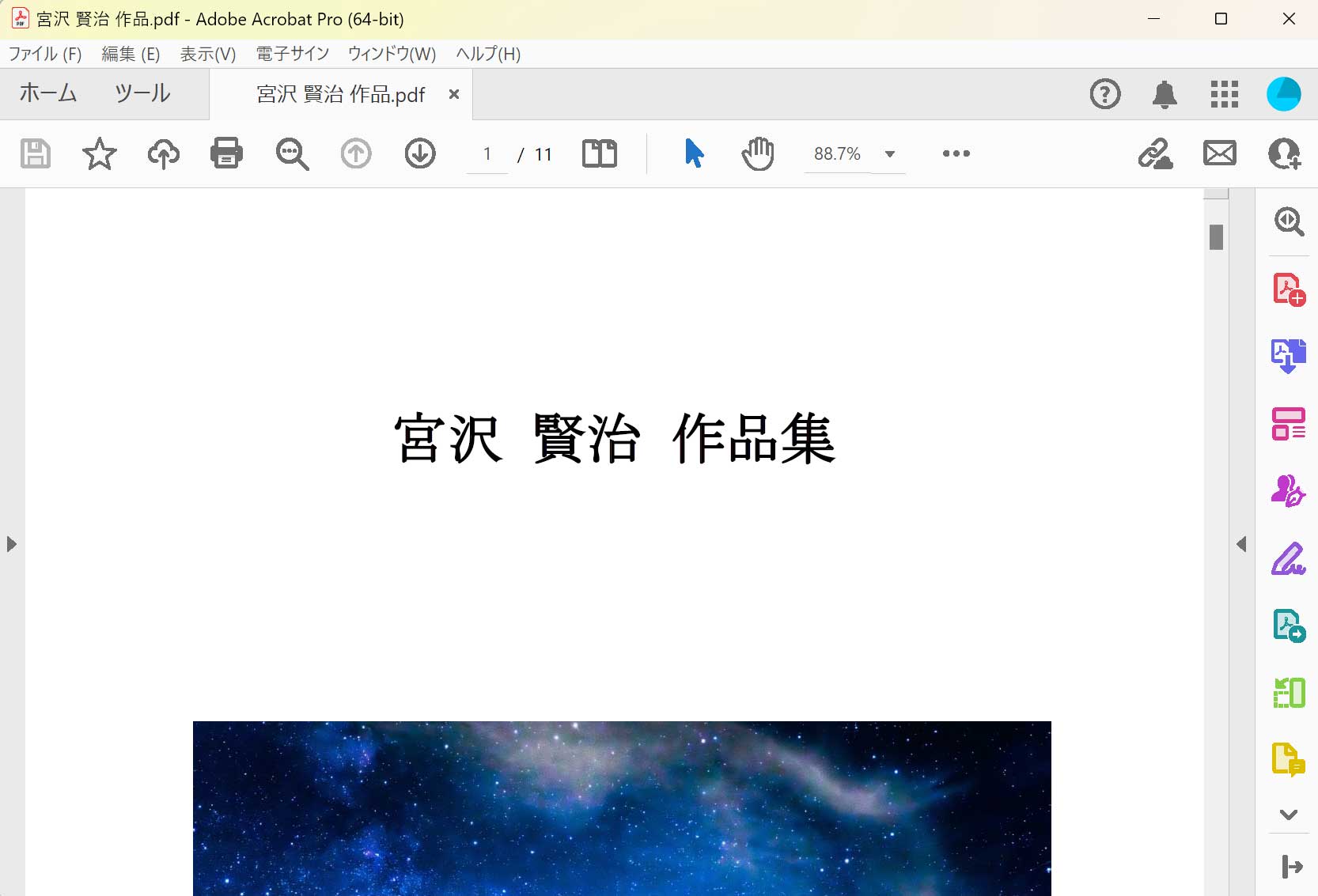Switch to ツール tab
The image size is (1318, 896).
(x=142, y=93)
